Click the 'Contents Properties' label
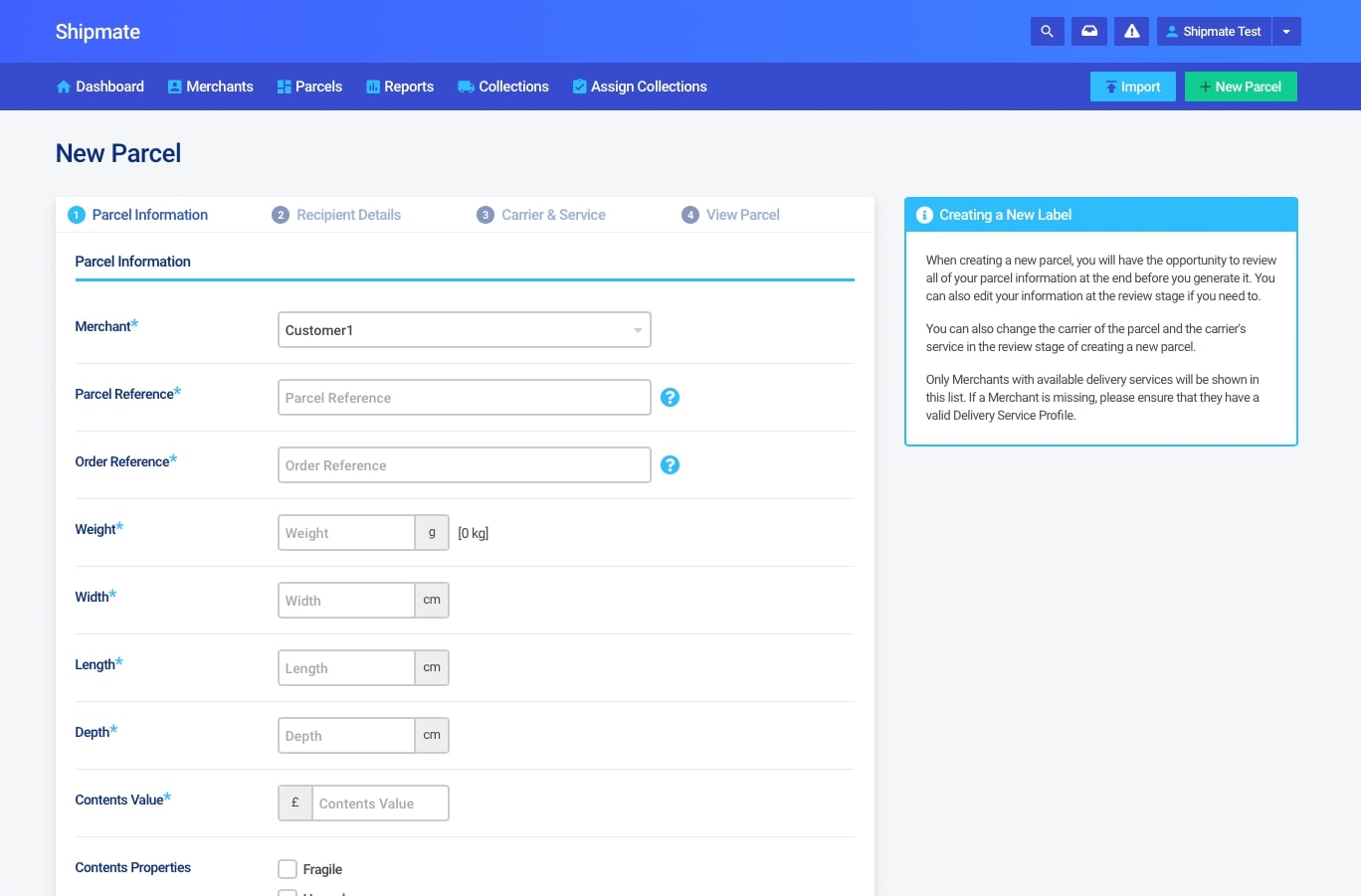The image size is (1361, 896). [x=133, y=867]
